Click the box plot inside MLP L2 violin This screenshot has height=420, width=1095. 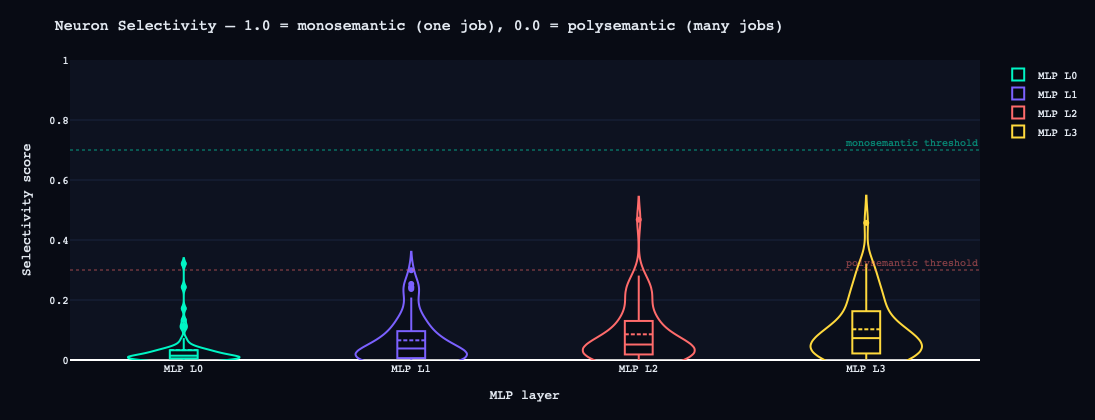[638, 337]
